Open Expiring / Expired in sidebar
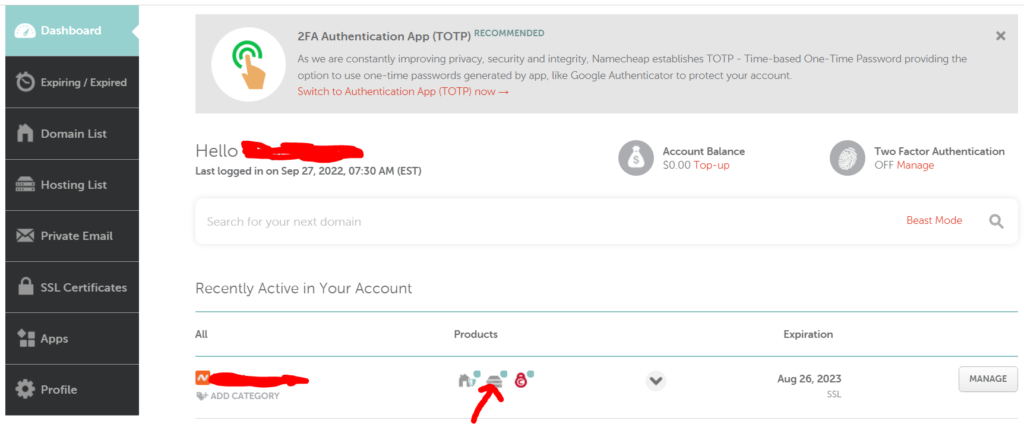Viewport: 1024px width, 424px height. pos(72,82)
